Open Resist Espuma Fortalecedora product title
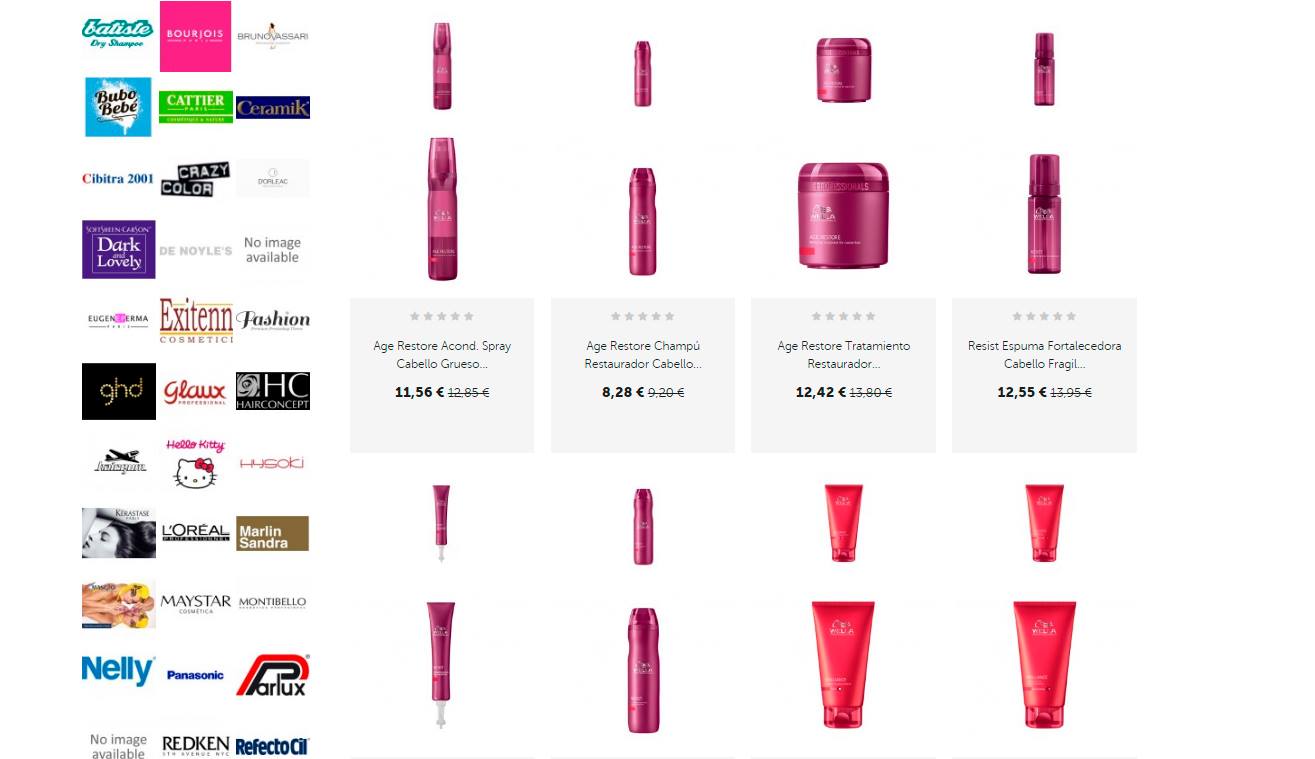This screenshot has width=1315, height=759. tap(1044, 354)
